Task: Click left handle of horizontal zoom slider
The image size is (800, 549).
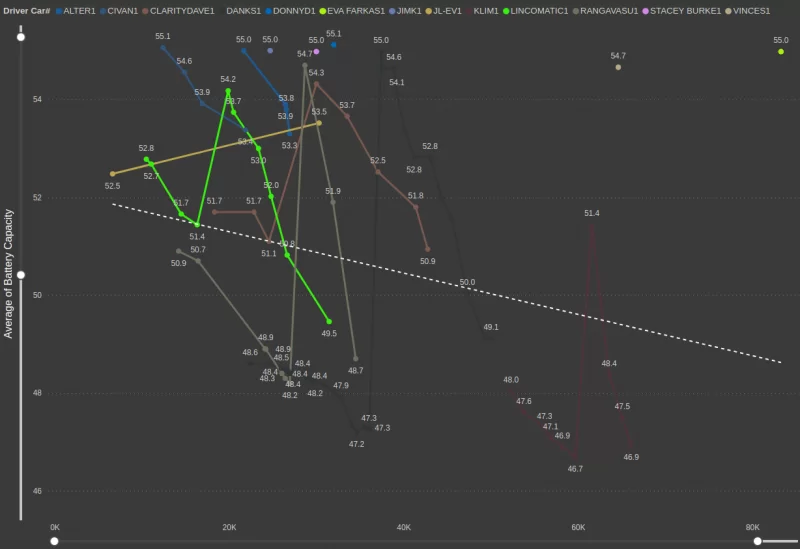Action: point(55,541)
